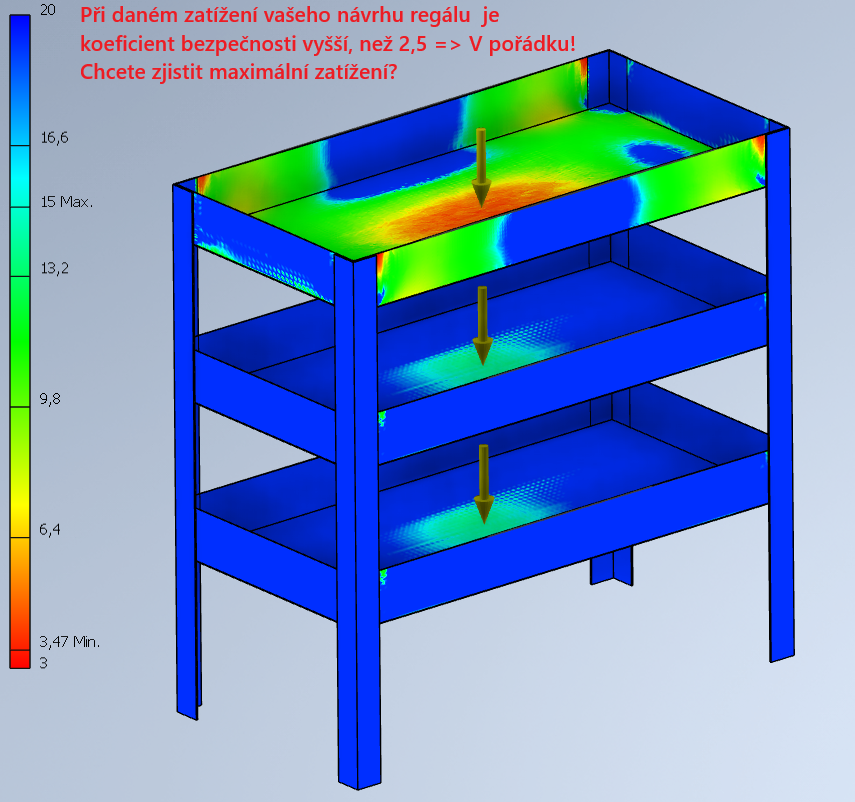Select the right rear leg of the shelf
This screenshot has height=802, width=855.
780,395
